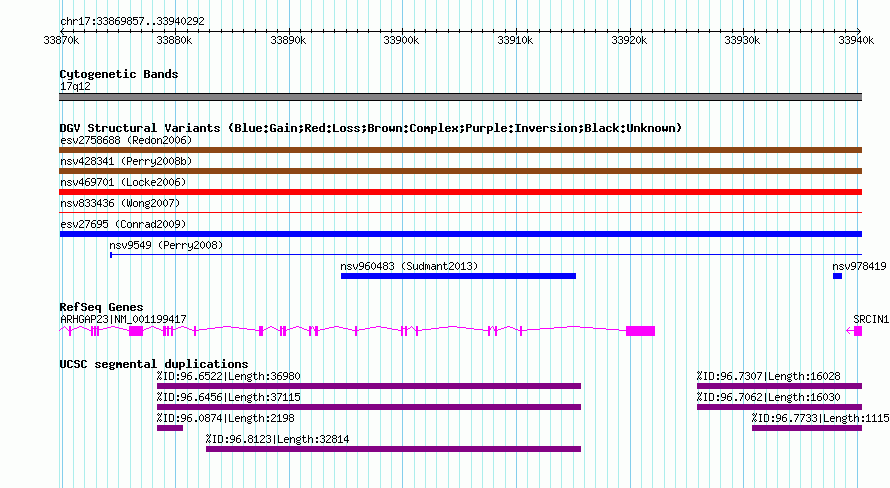The image size is (890, 488).
Task: Click the purple bar under Length:16028
Action: coord(779,386)
